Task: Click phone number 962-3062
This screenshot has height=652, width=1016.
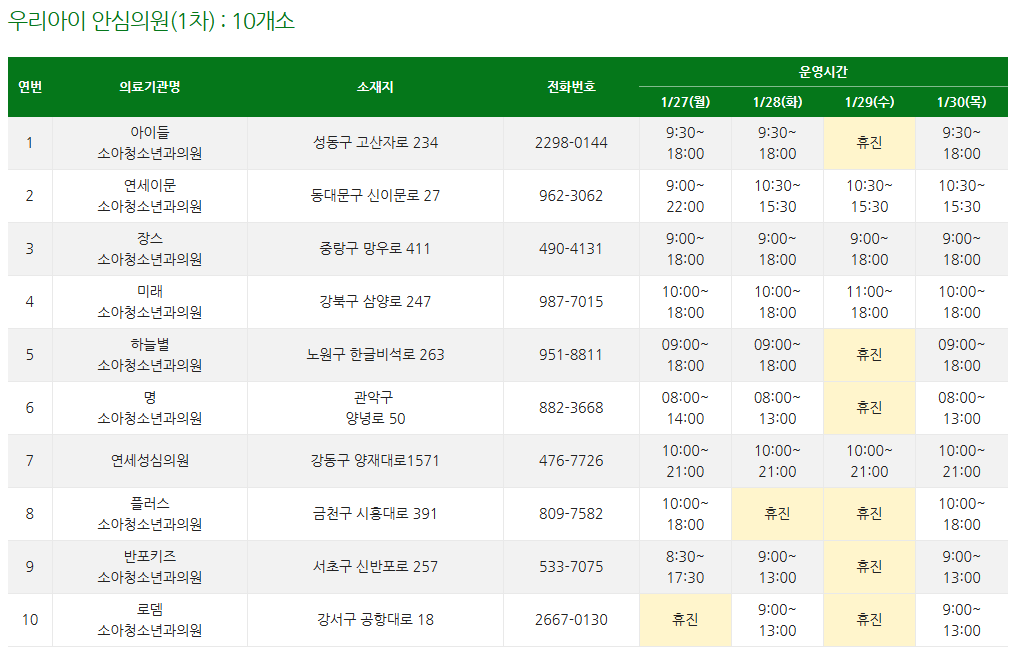Action: 571,196
